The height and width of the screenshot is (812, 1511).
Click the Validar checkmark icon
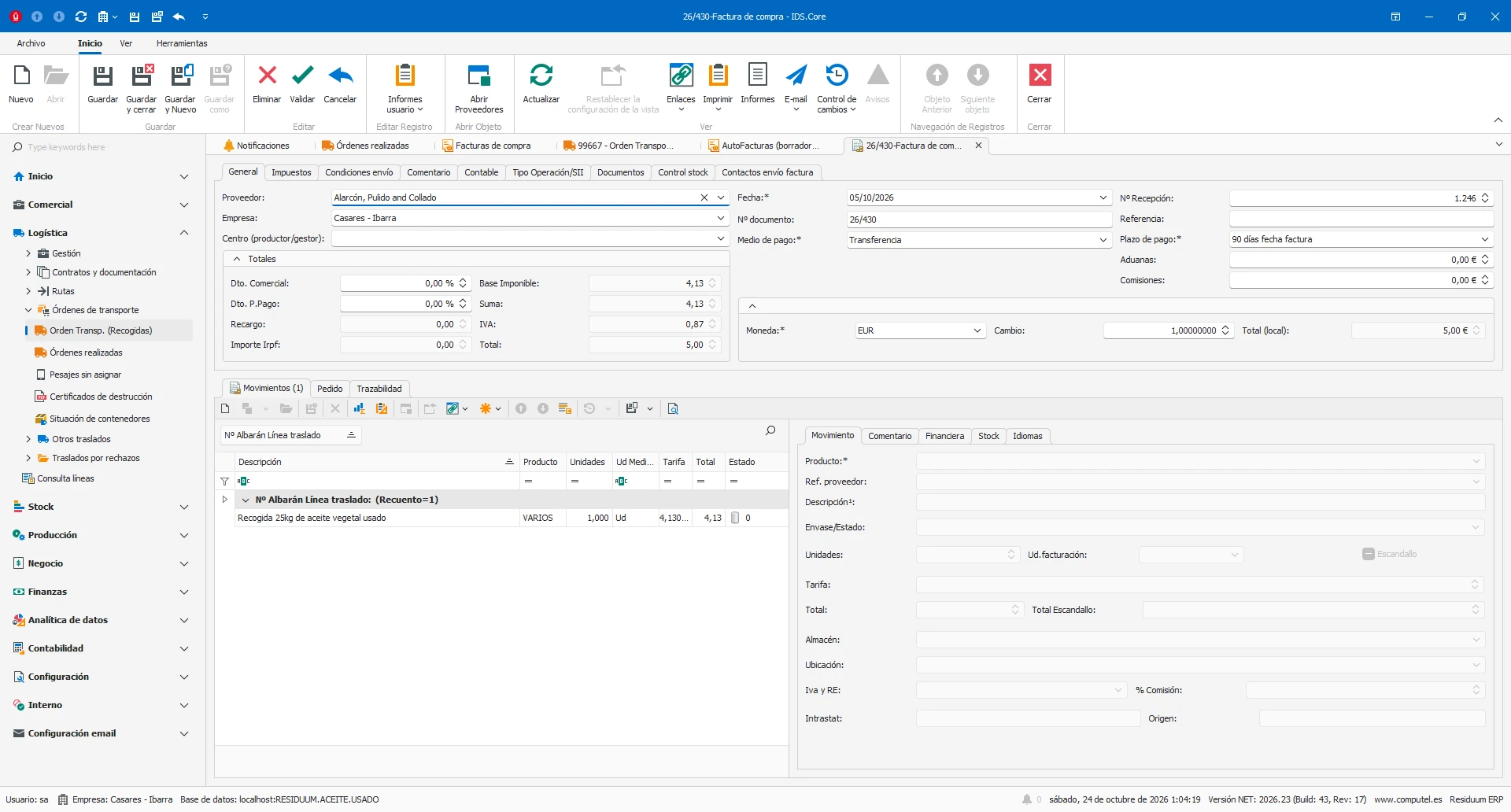(x=302, y=76)
